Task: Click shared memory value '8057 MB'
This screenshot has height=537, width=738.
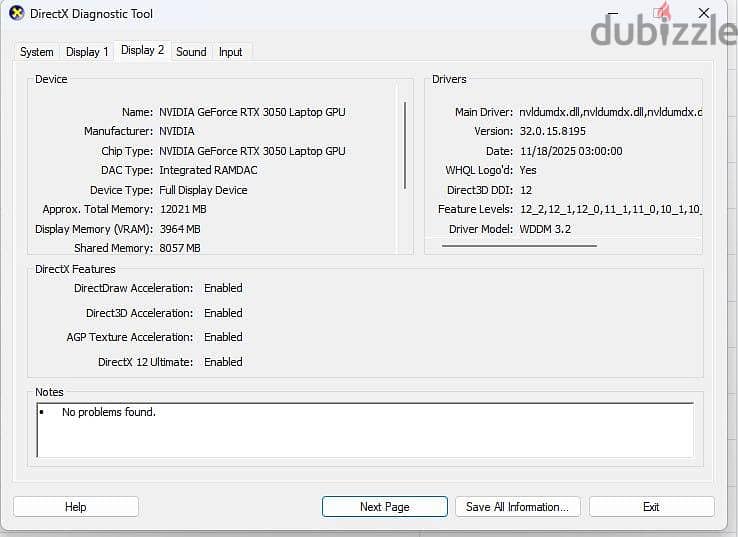Action: [180, 248]
